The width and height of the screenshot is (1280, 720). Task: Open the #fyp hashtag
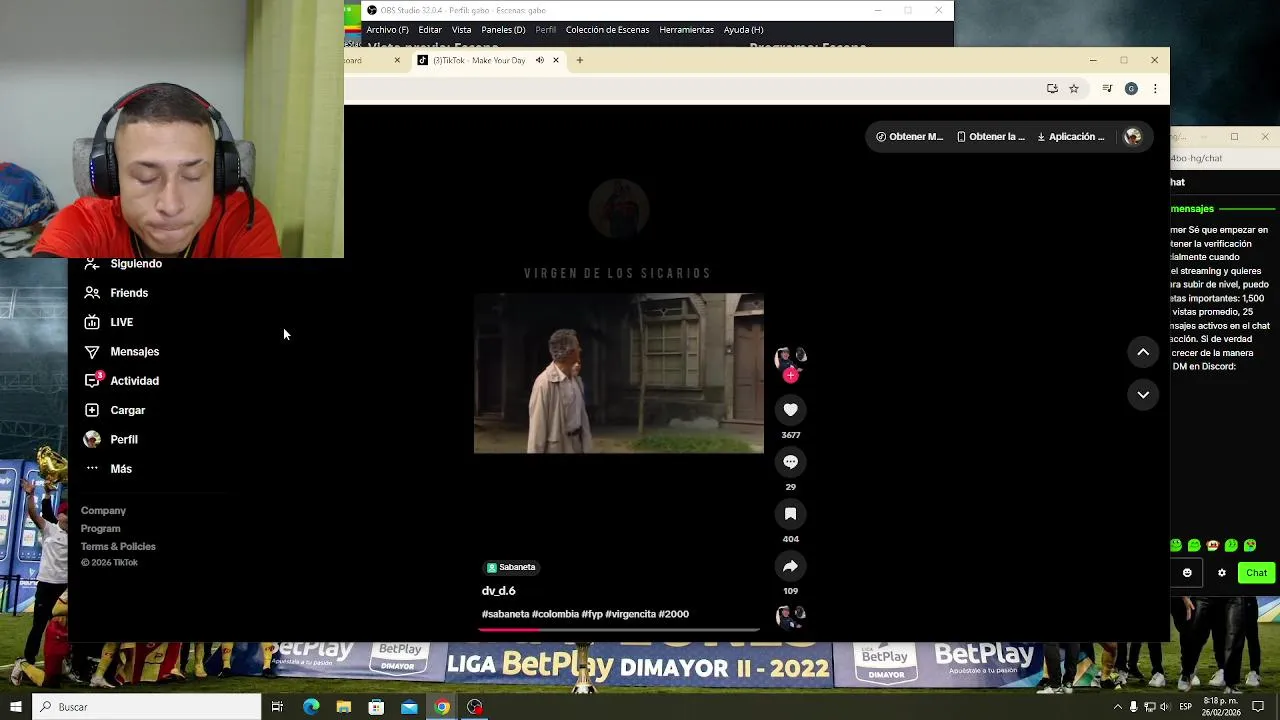tap(592, 614)
